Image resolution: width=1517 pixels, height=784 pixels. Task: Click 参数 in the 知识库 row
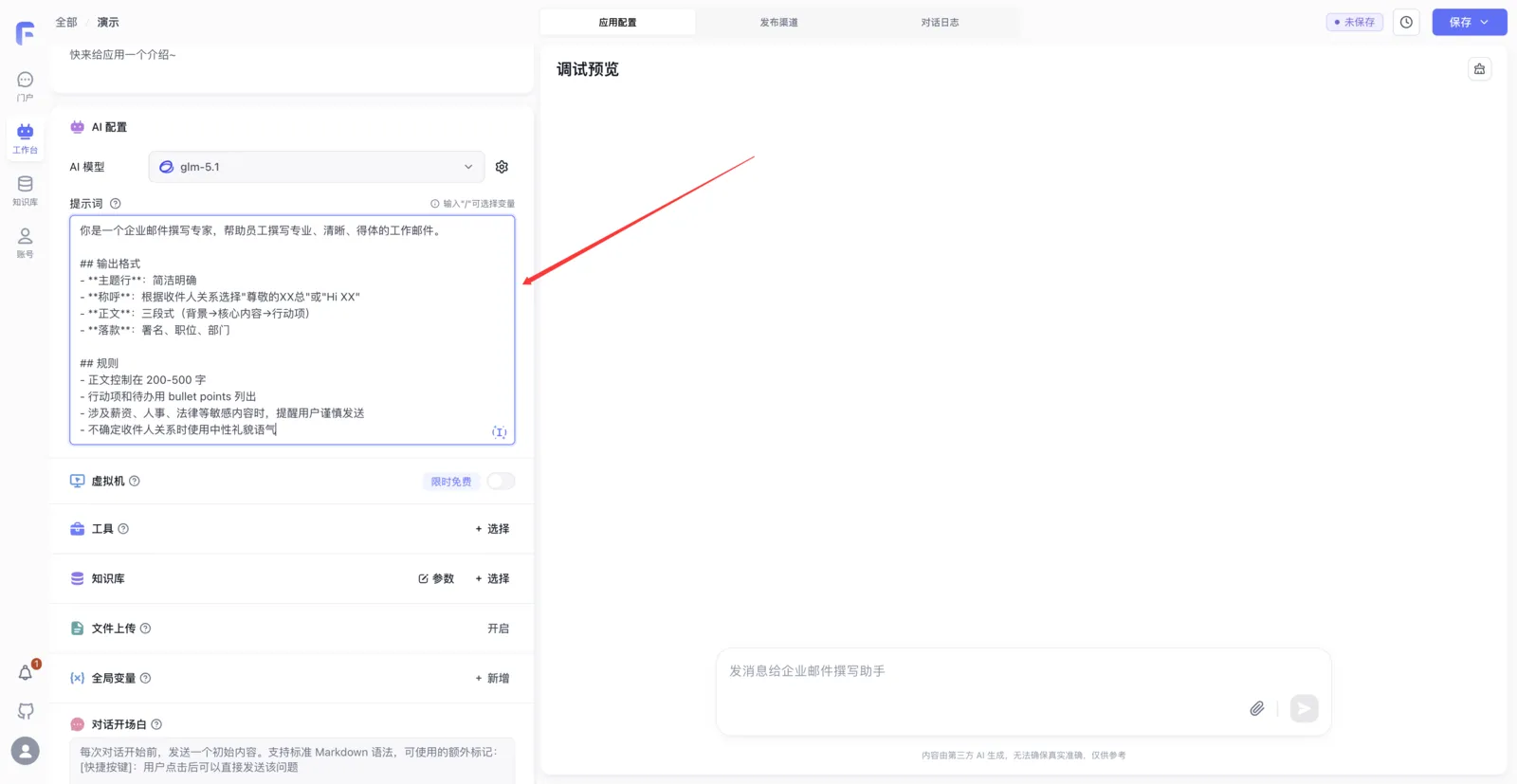coord(436,578)
